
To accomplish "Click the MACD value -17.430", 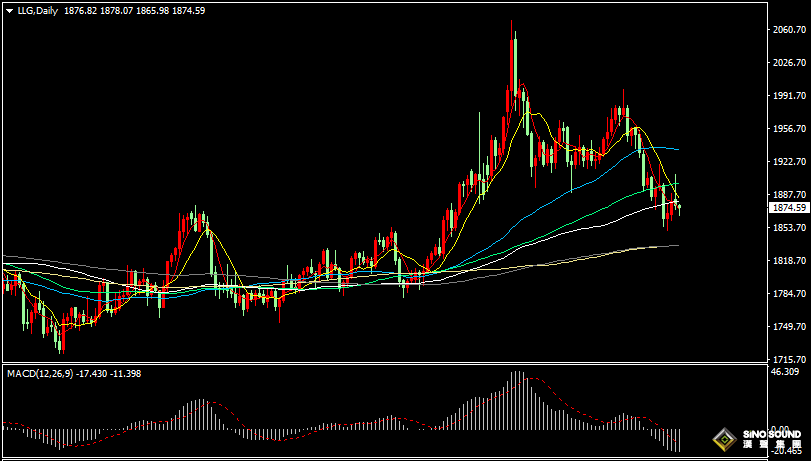I will (92, 374).
